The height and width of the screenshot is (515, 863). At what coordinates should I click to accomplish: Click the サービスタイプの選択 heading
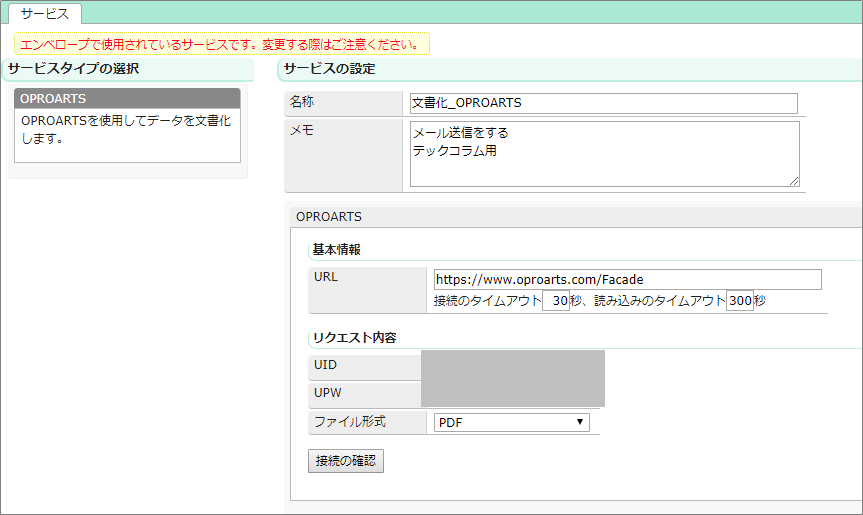pyautogui.click(x=73, y=69)
